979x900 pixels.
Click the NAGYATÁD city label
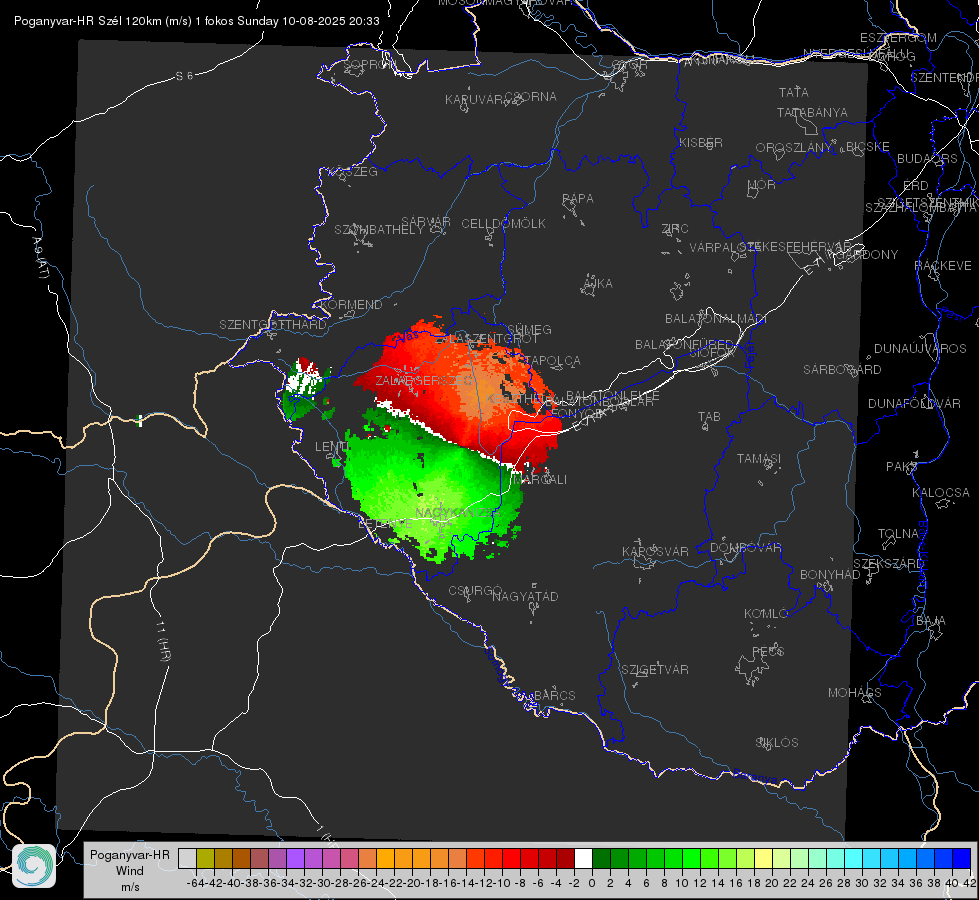point(525,596)
